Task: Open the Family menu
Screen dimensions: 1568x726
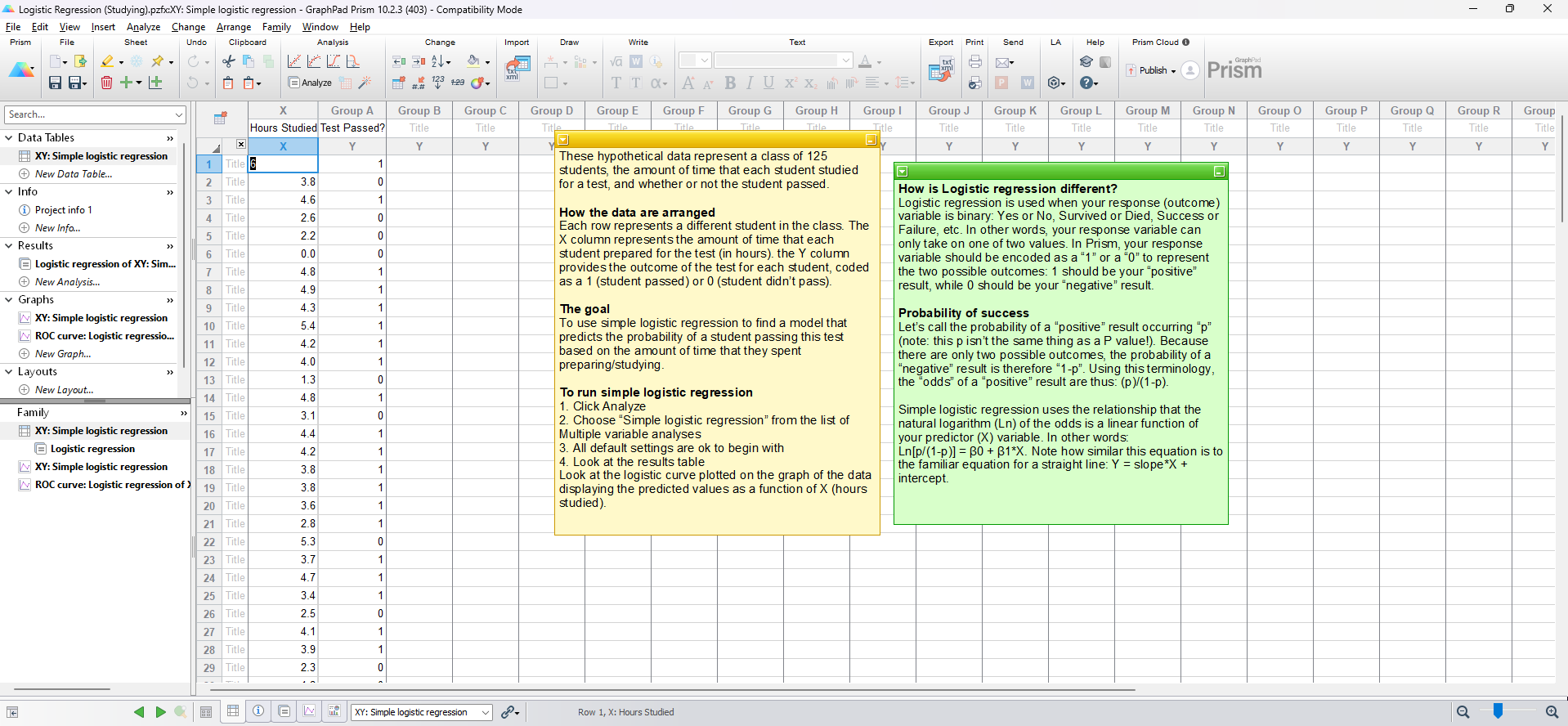Action: tap(276, 27)
